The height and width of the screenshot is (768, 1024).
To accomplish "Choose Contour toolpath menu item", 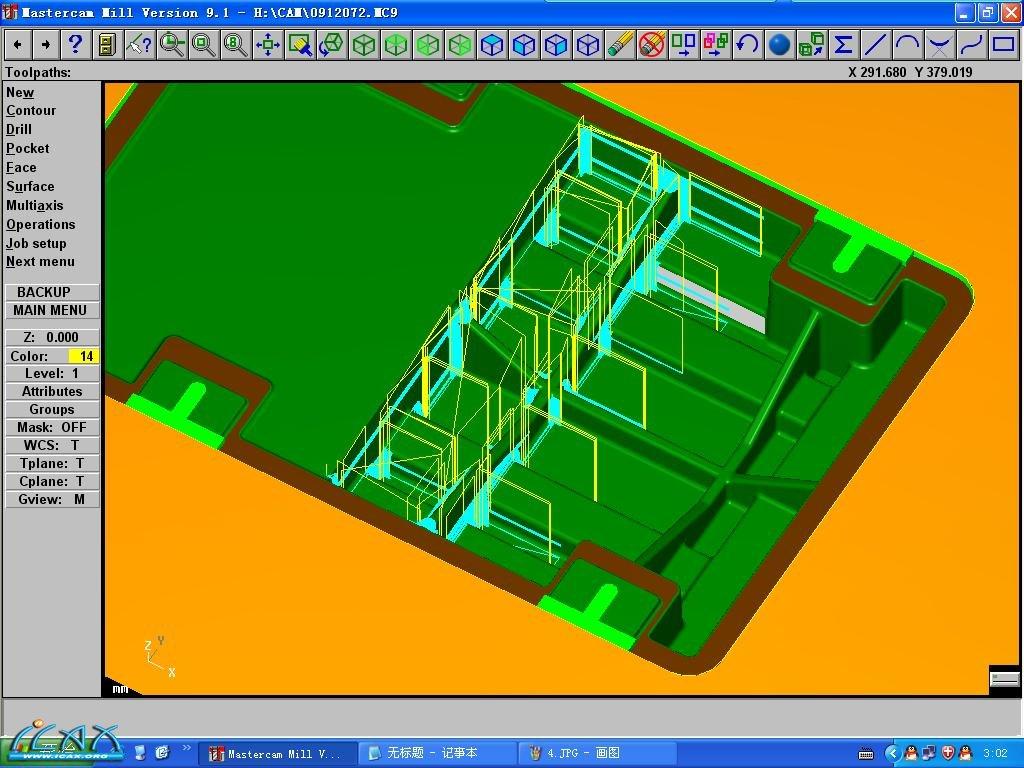I will click(31, 111).
